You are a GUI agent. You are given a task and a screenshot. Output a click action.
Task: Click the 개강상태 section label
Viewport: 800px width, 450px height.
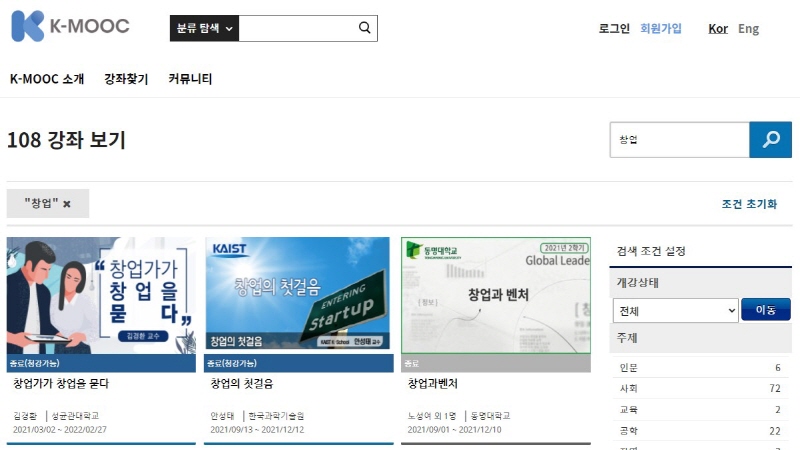[638, 283]
